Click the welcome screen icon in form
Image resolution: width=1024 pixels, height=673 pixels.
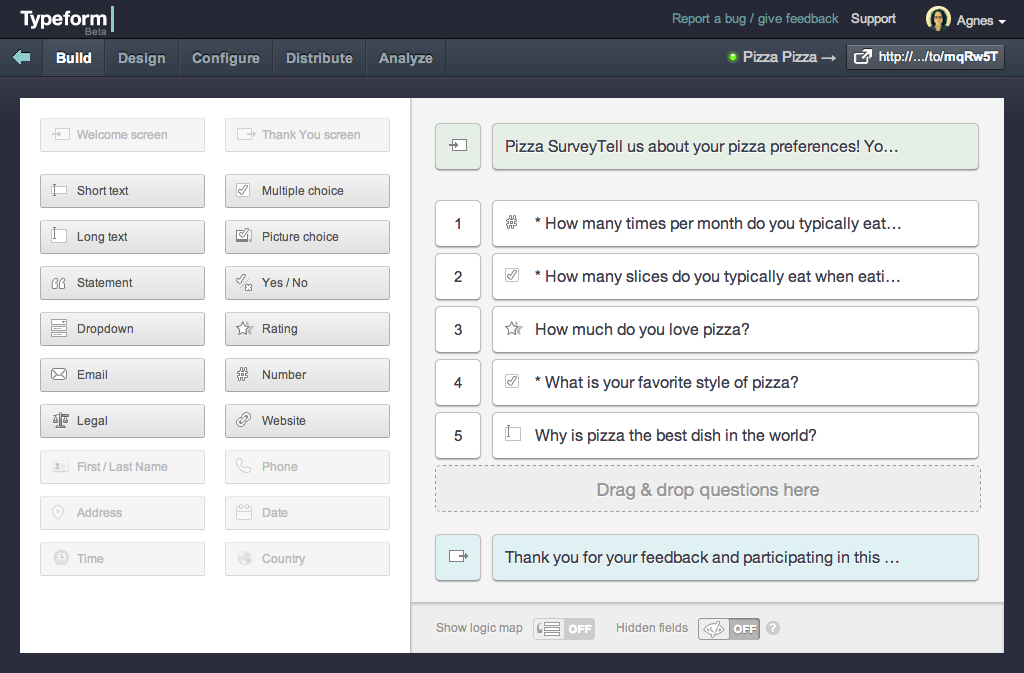pos(458,146)
